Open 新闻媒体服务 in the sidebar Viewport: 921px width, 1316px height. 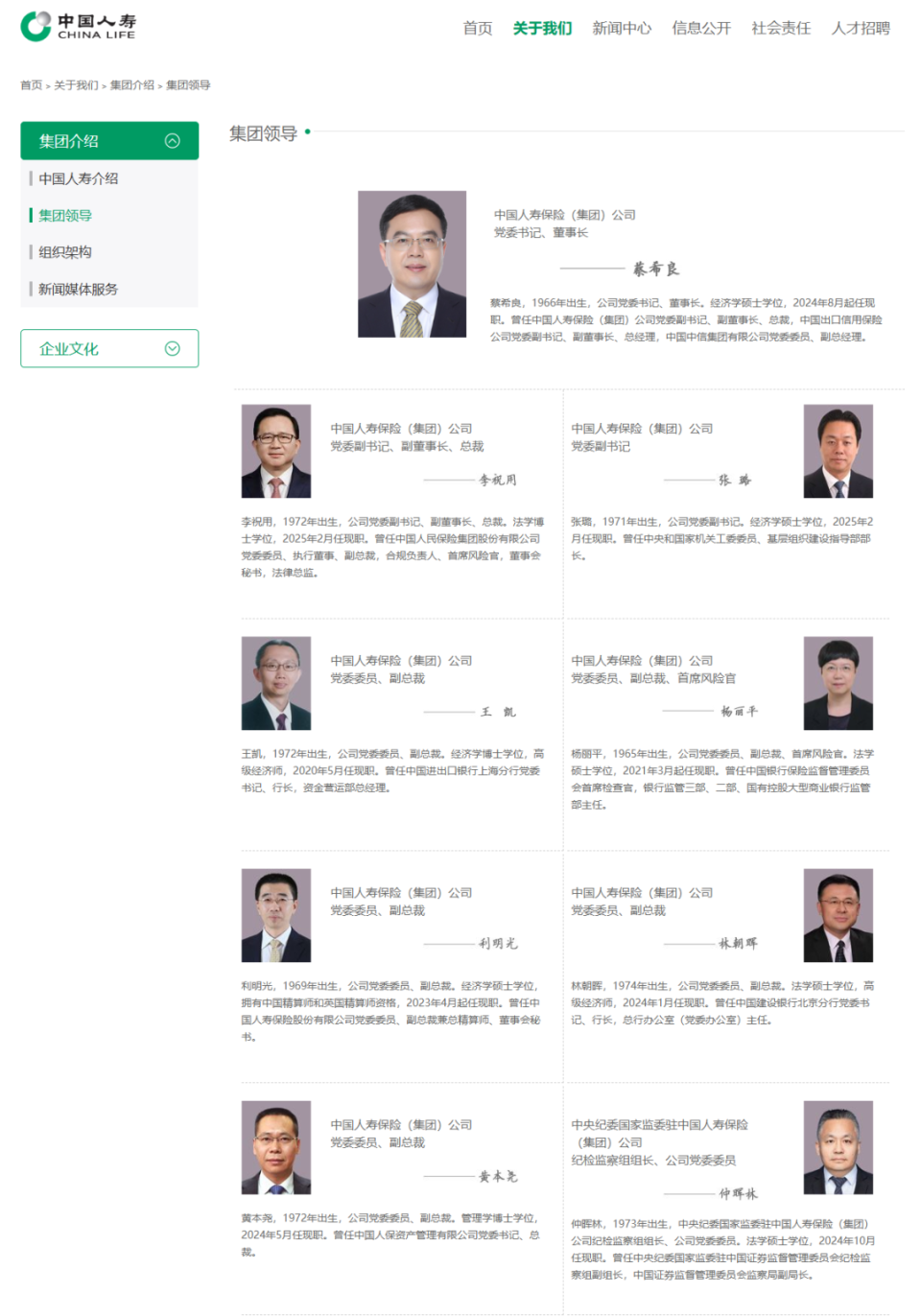point(79,289)
